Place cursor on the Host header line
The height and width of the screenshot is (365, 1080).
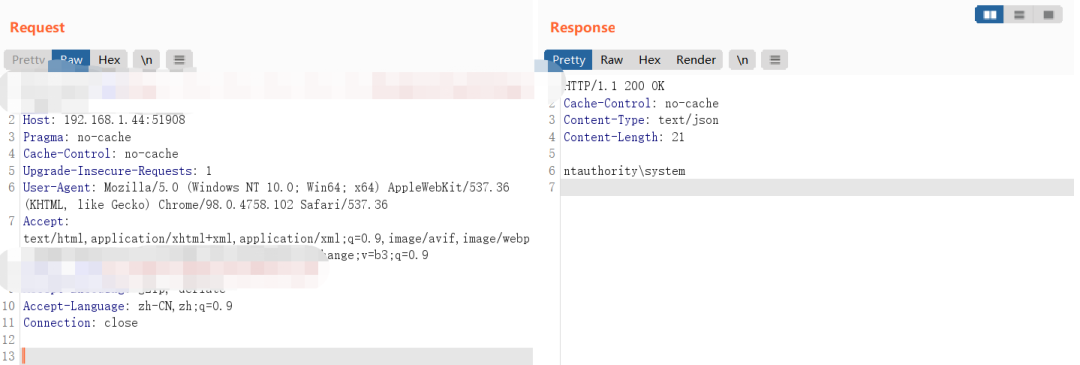[104, 120]
